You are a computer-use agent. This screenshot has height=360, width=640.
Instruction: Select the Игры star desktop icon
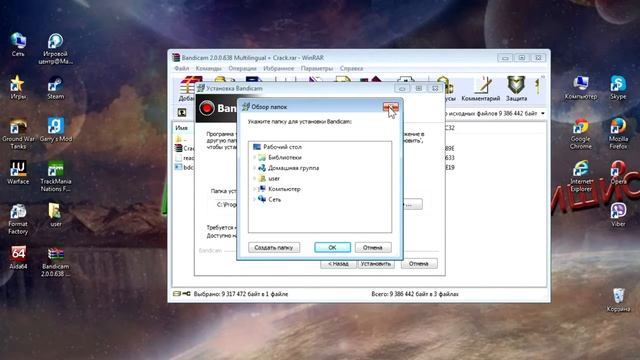18,87
